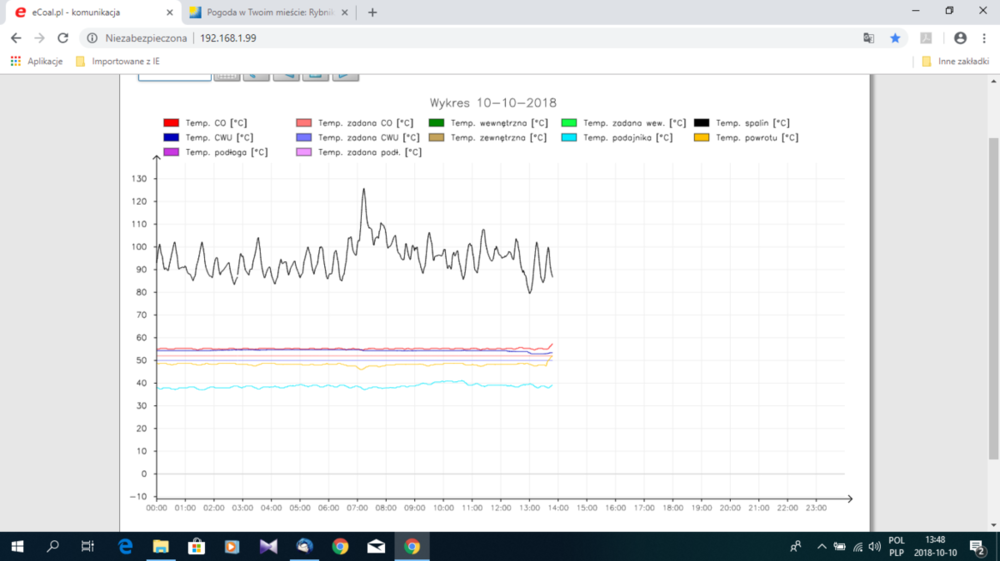Viewport: 1000px width, 561px height.
Task: Go back to the previous page
Action: (16, 38)
